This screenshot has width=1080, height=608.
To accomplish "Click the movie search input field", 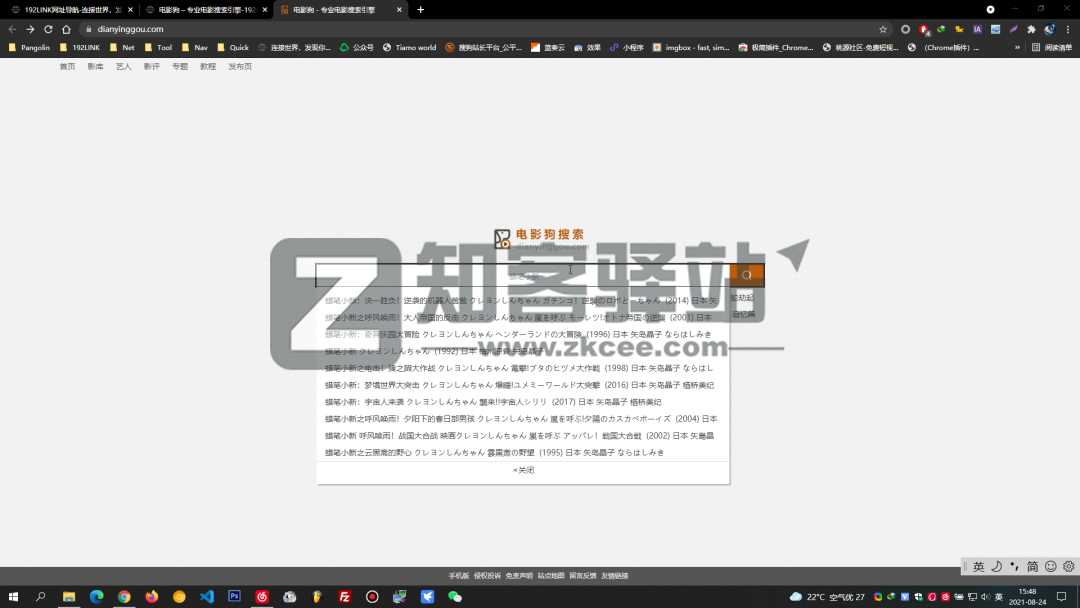I will [x=520, y=272].
